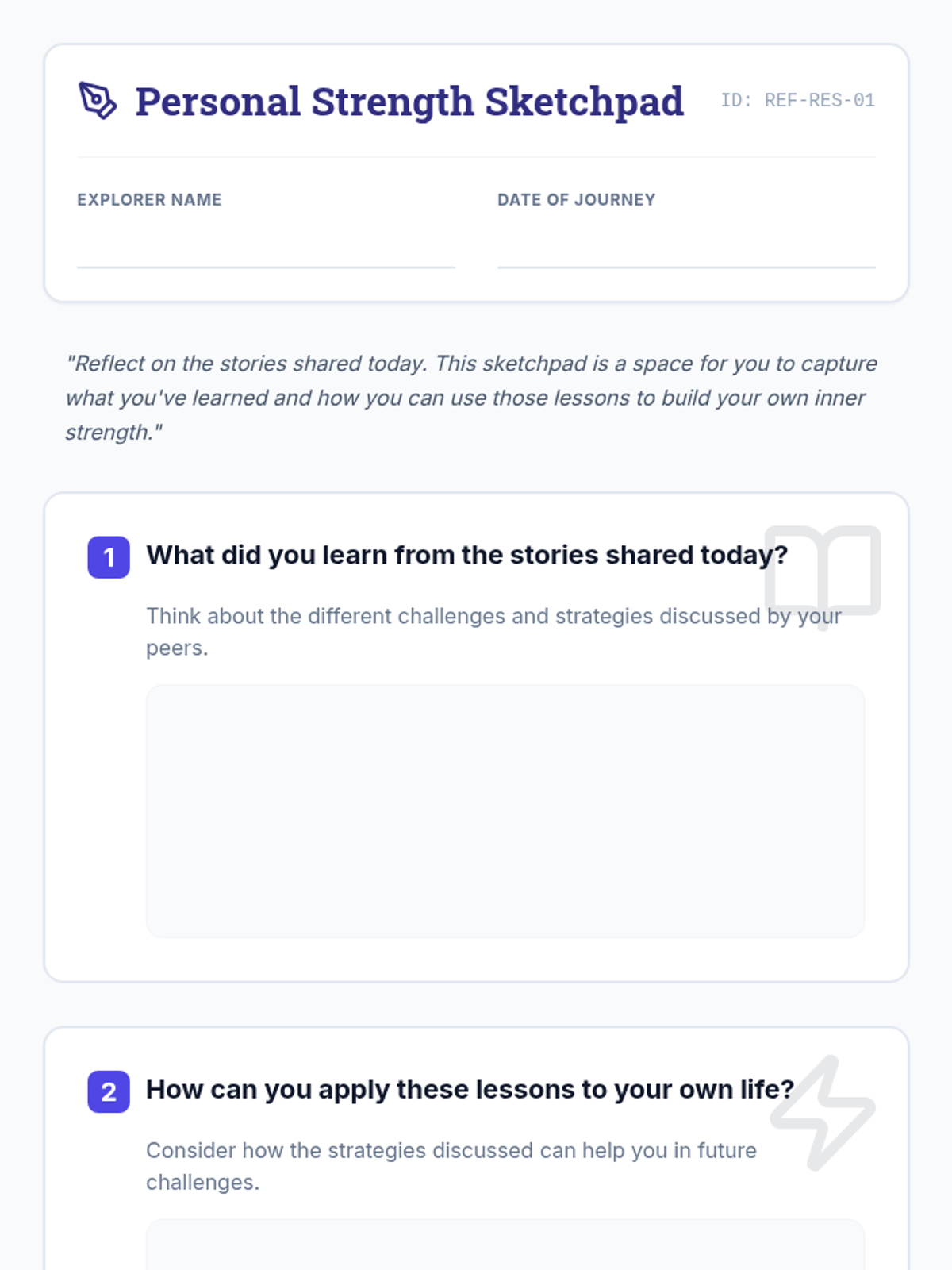Image resolution: width=952 pixels, height=1270 pixels.
Task: Click the EXPLORER NAME field label
Action: click(149, 200)
